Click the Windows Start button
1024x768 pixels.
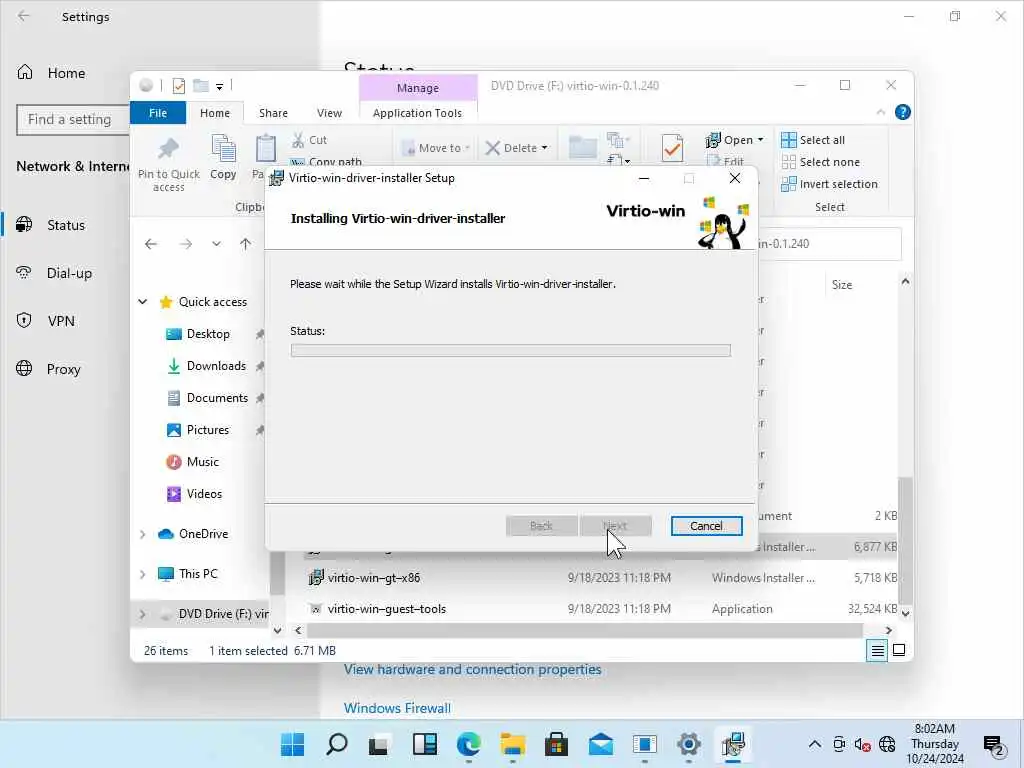(293, 744)
